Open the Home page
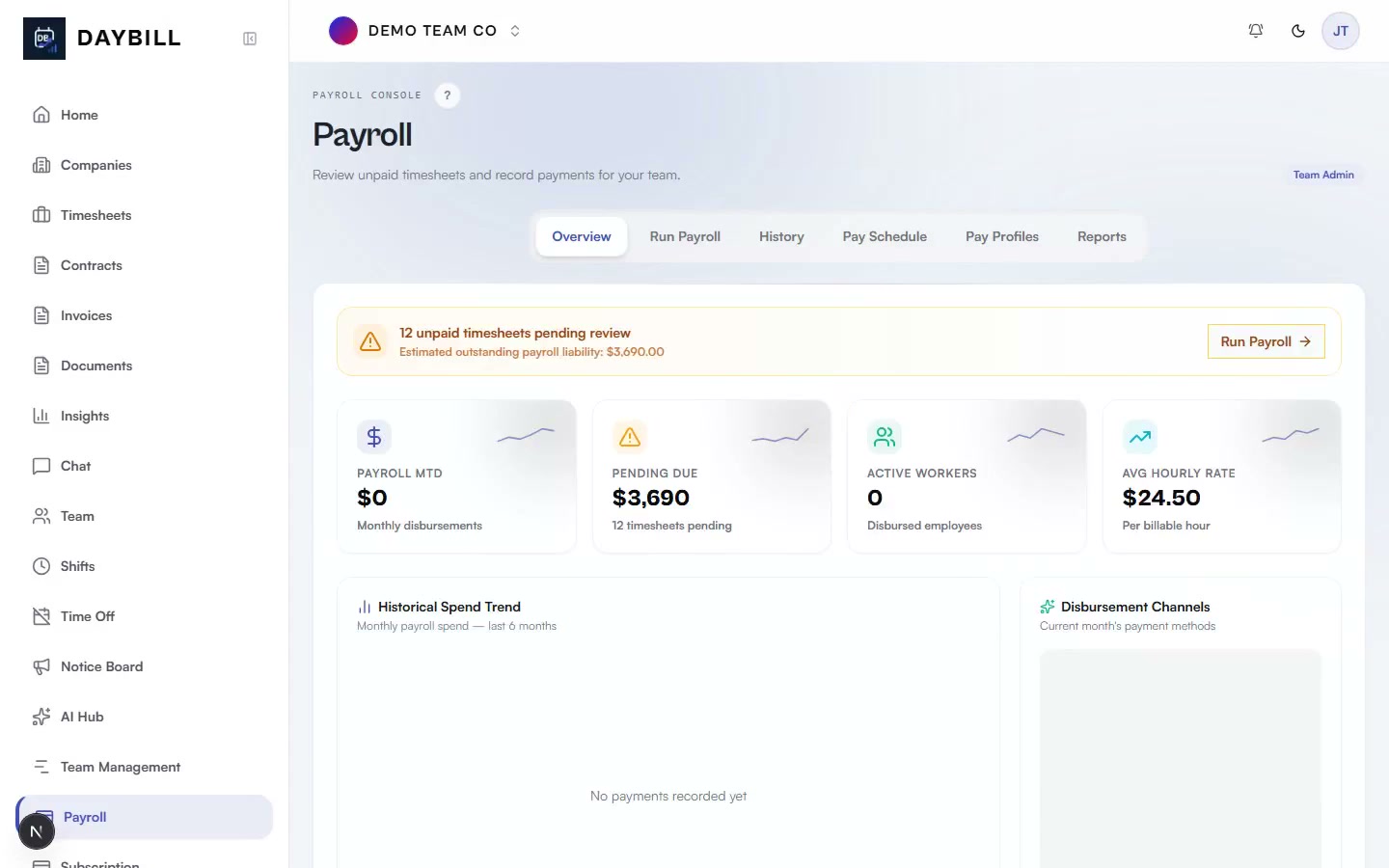 tap(145, 115)
